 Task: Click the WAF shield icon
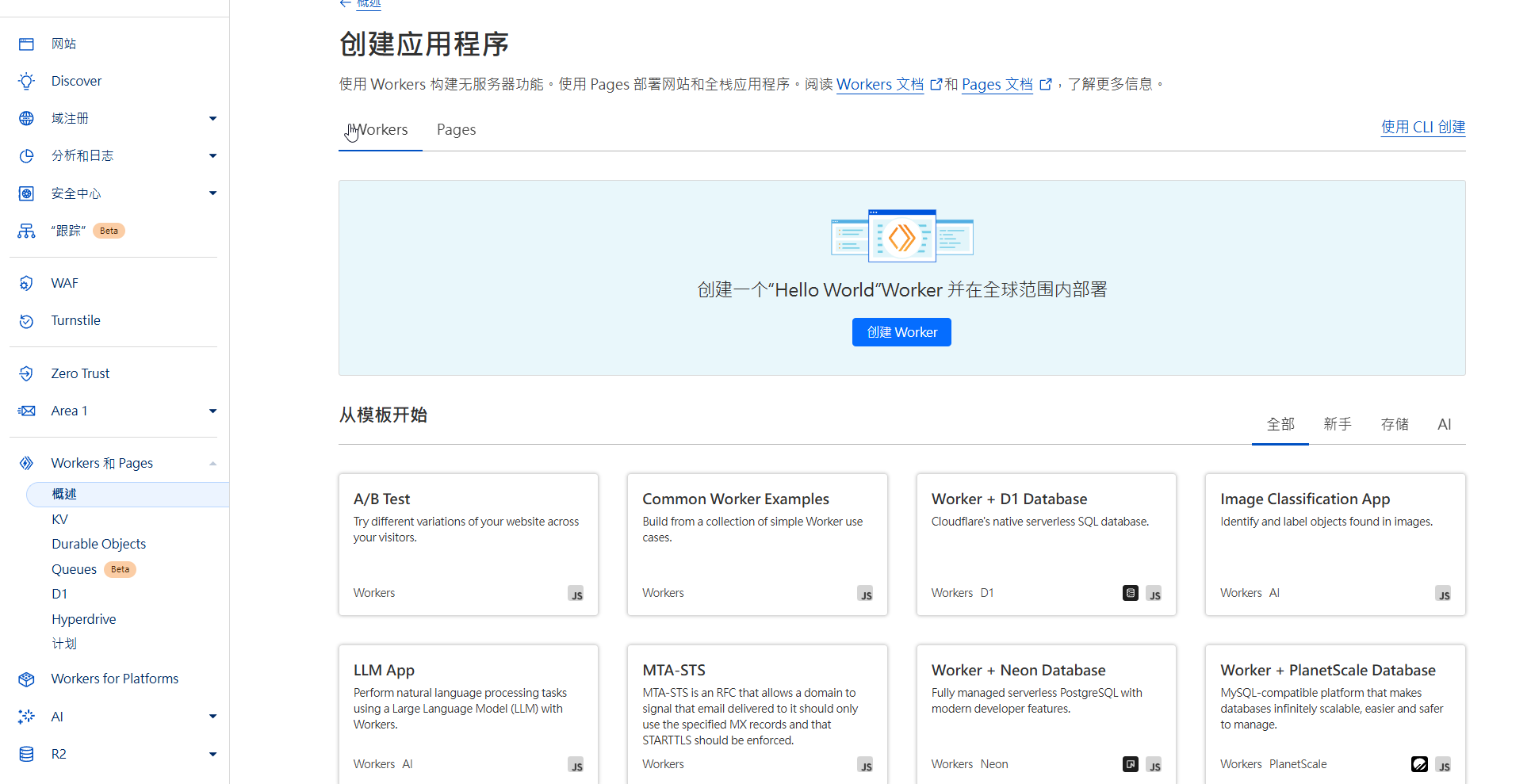coord(26,284)
